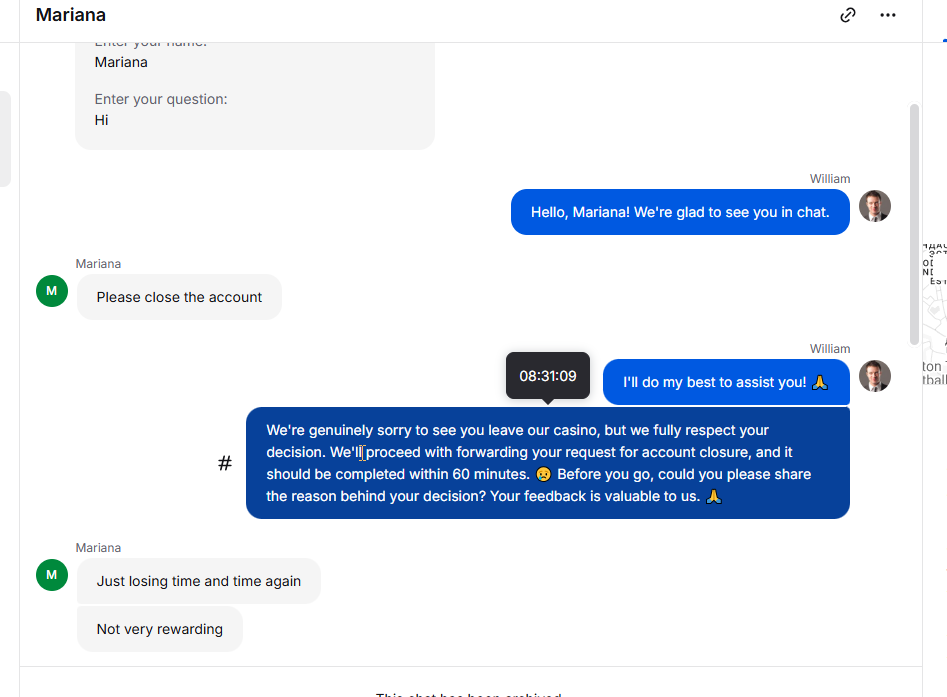
Task: Click Mariana's name label above 'Just losing time'
Action: (x=98, y=548)
